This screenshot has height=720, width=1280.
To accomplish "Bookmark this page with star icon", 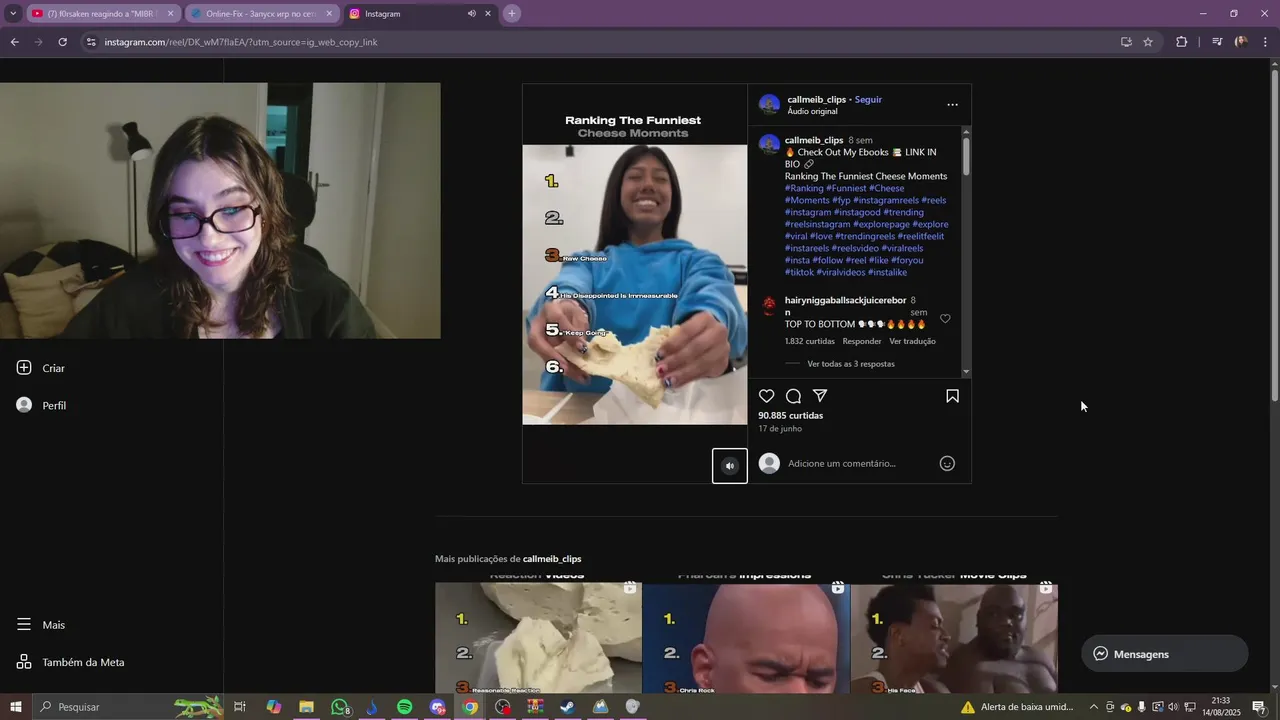I will pyautogui.click(x=1148, y=42).
